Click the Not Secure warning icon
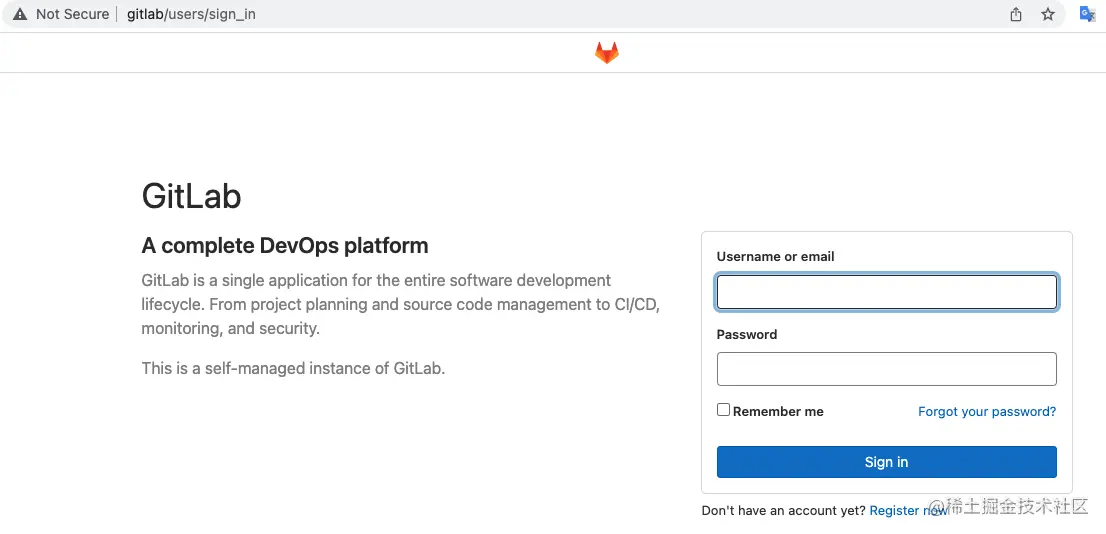1106x534 pixels. (20, 14)
